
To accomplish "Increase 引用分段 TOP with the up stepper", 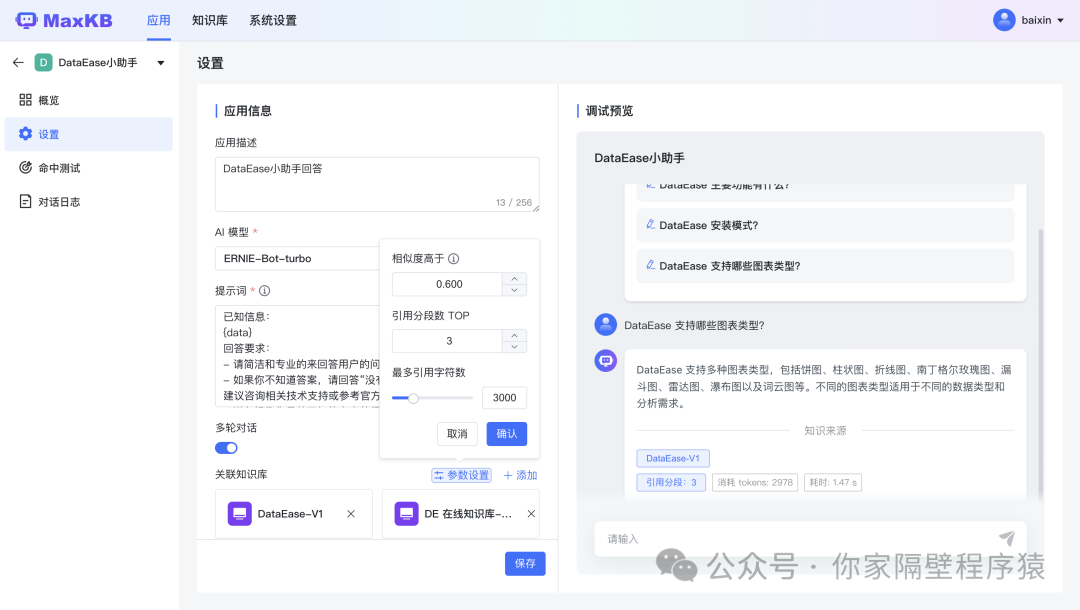I will (514, 335).
